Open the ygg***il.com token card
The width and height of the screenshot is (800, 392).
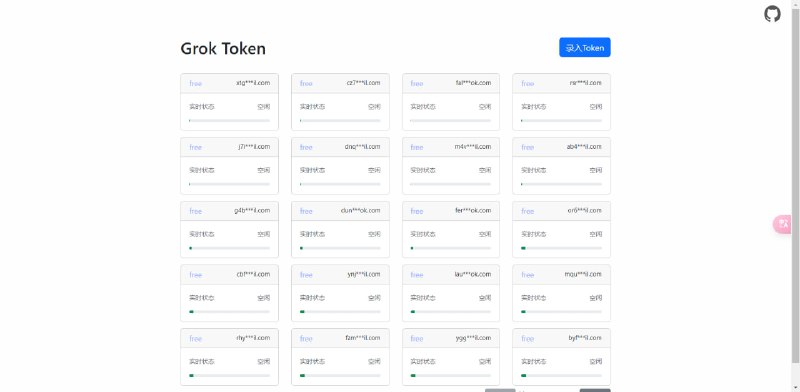[x=451, y=357]
